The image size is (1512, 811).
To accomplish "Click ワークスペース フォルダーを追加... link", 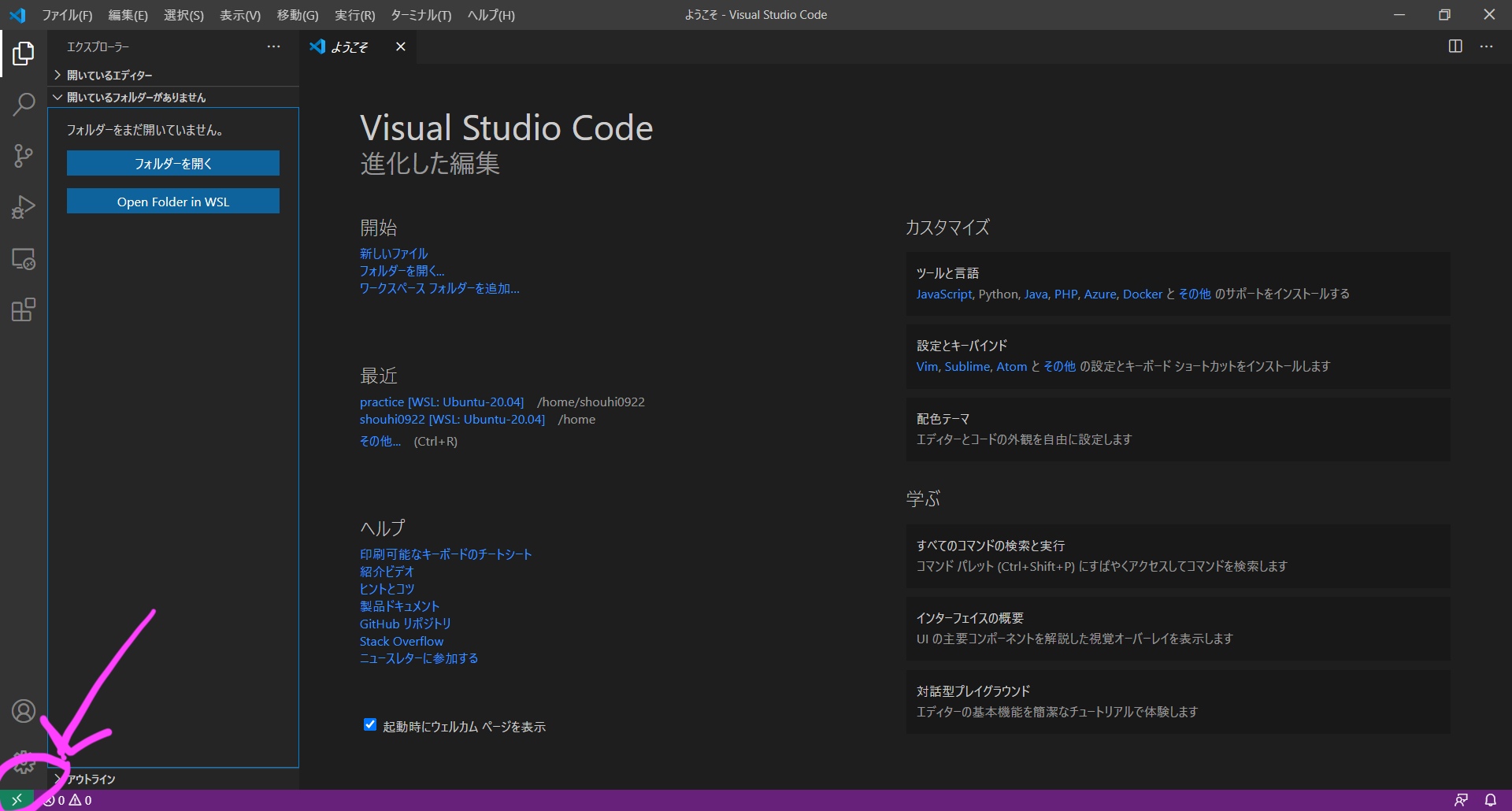I will [439, 288].
